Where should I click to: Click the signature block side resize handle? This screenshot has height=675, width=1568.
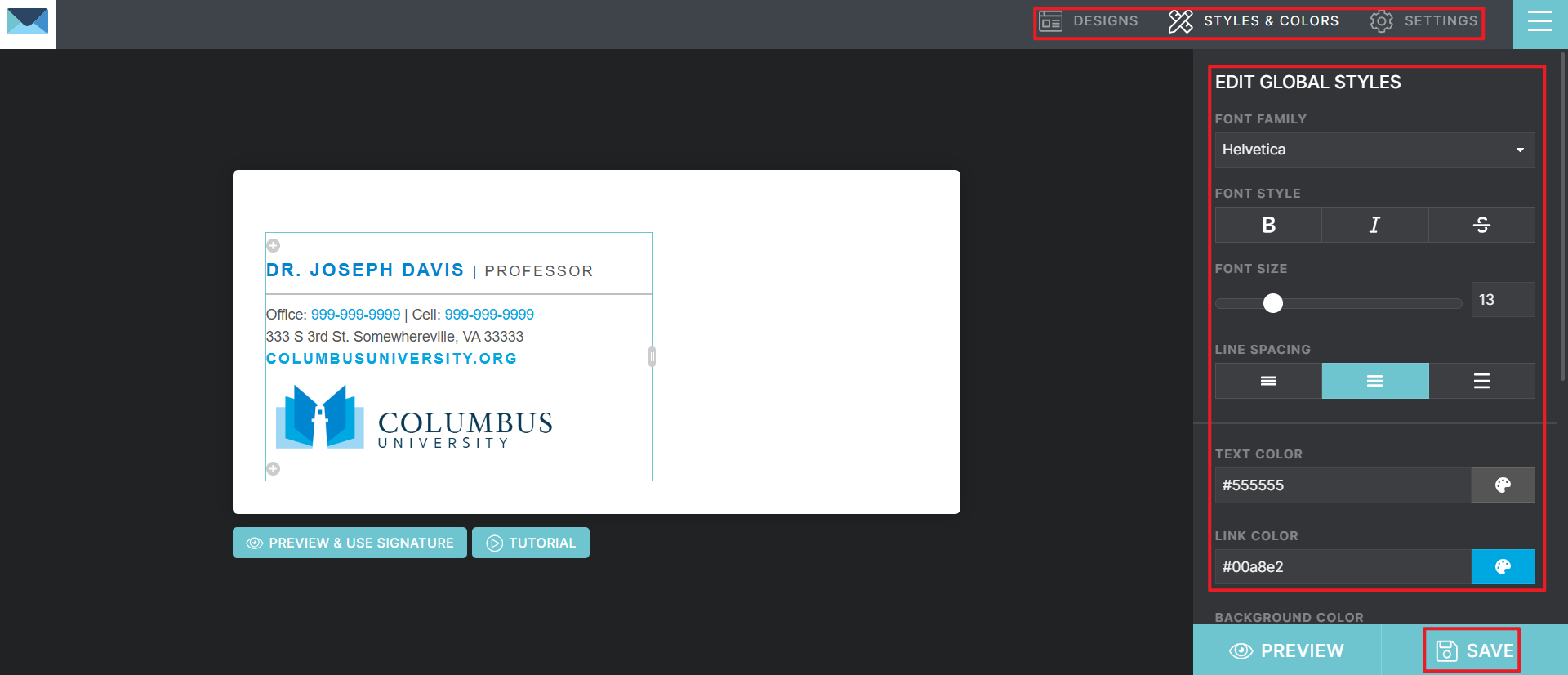[652, 356]
